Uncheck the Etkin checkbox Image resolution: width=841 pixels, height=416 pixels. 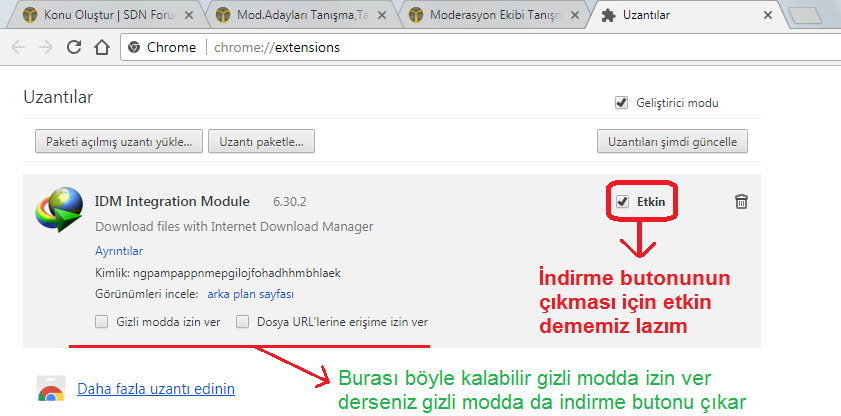[x=622, y=202]
